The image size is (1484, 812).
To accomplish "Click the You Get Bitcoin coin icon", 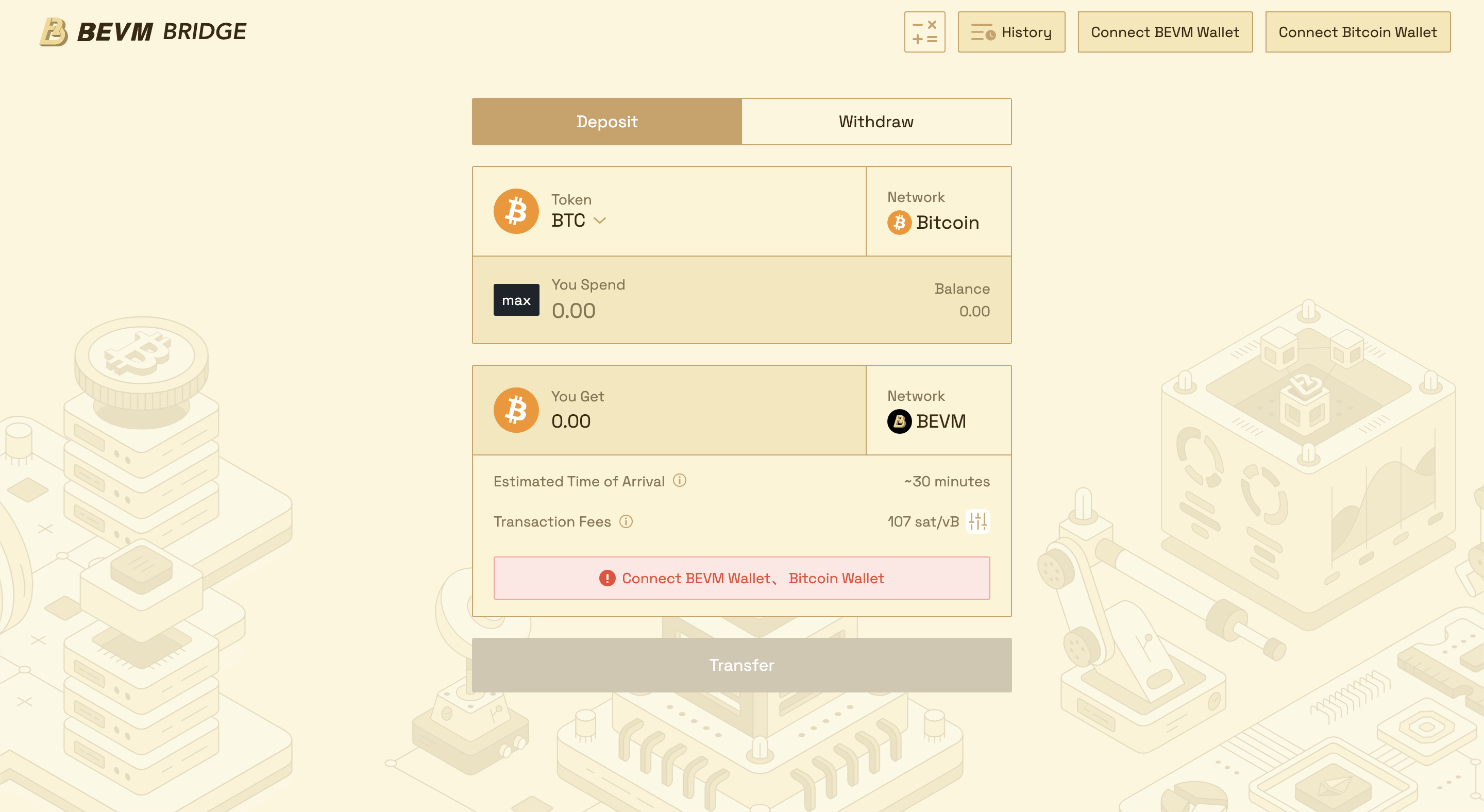I will point(516,410).
